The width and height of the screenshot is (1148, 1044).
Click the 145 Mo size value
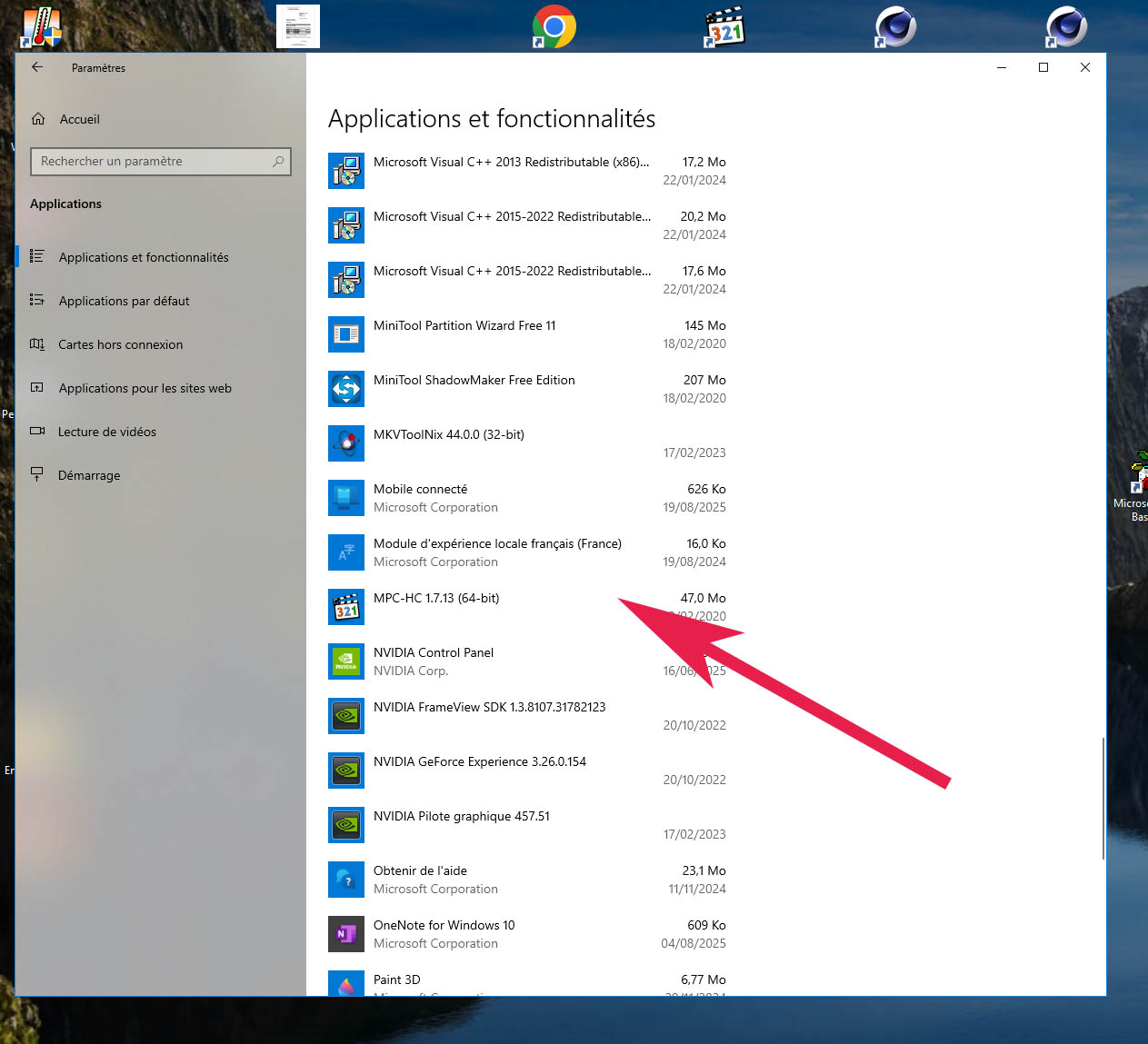point(705,325)
